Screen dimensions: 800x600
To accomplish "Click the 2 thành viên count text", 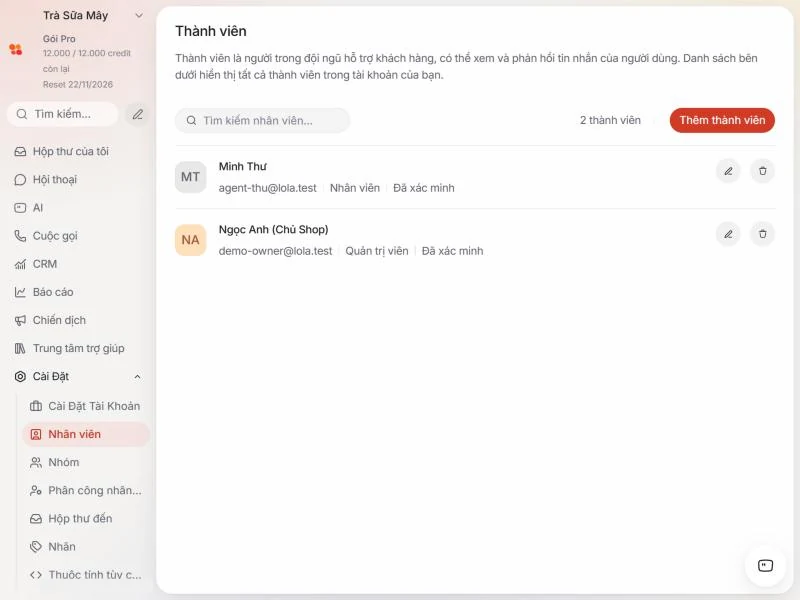I will [x=610, y=120].
